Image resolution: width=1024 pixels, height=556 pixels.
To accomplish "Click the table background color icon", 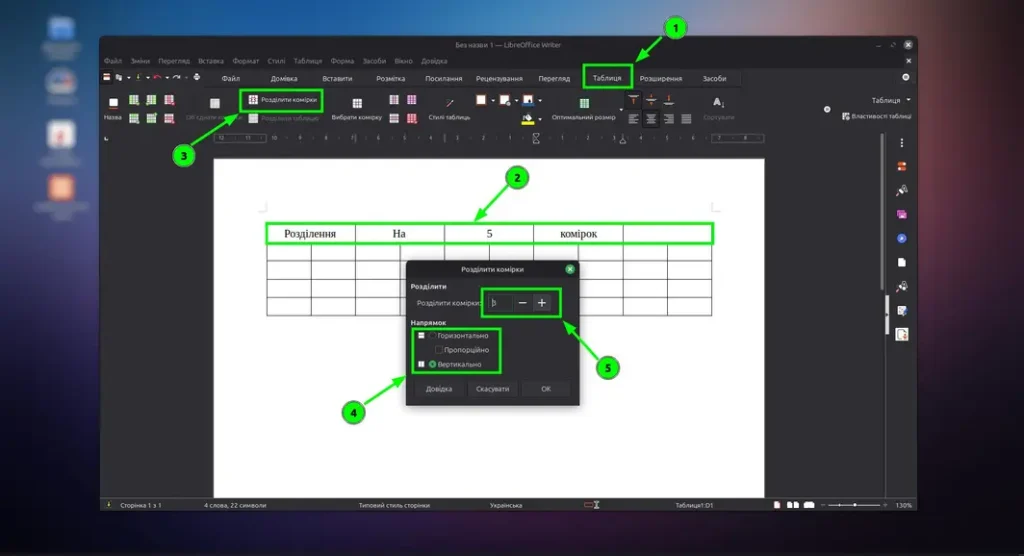I will pyautogui.click(x=528, y=100).
